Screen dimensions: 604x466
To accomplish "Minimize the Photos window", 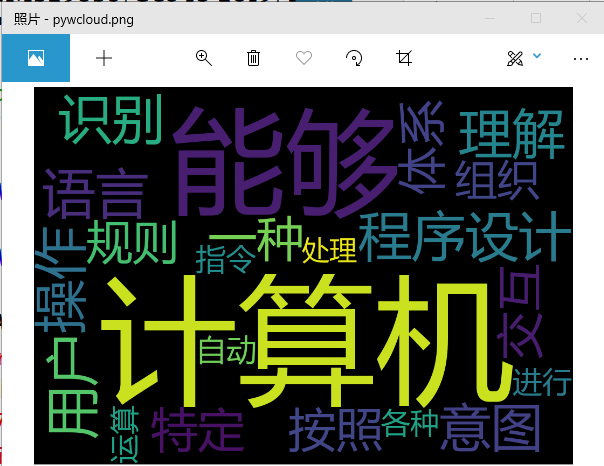I will tap(490, 18).
